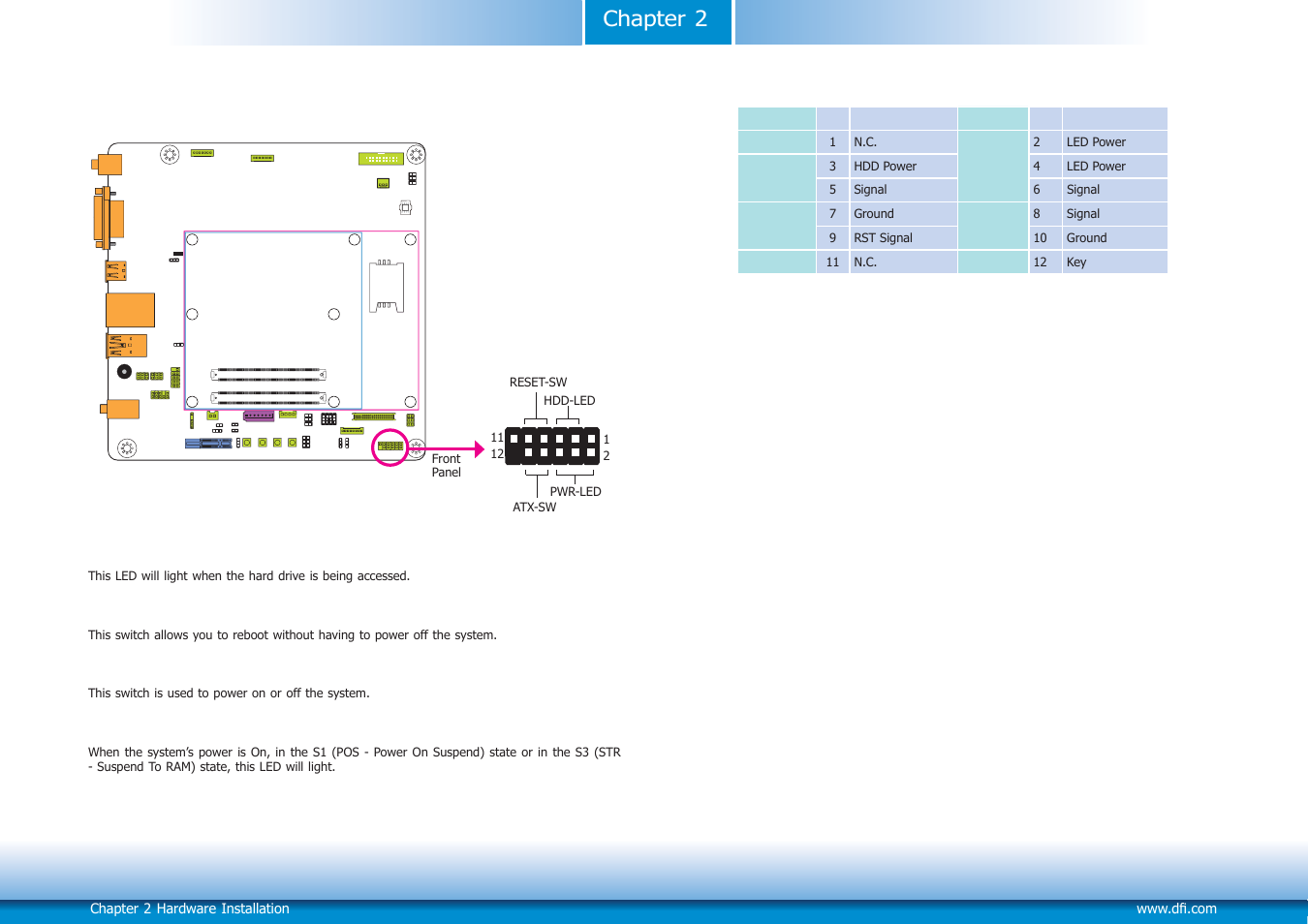Click the hard drive LED description sentence

coord(249,576)
